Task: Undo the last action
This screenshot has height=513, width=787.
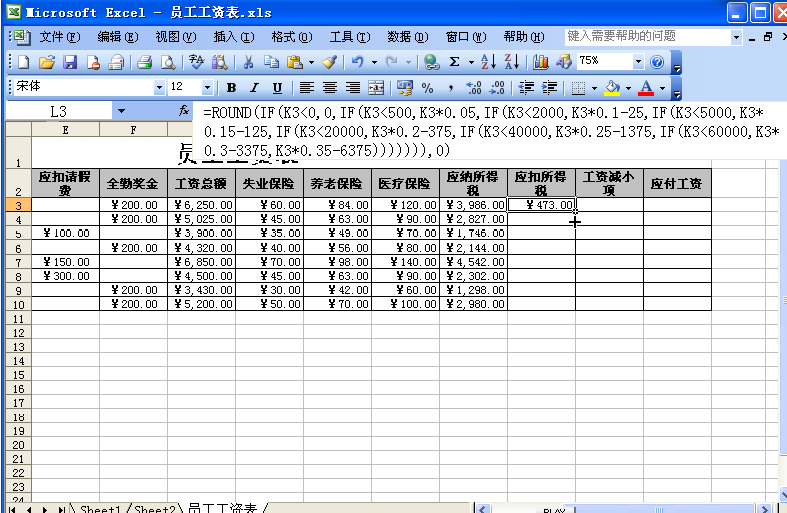Action: tap(357, 62)
